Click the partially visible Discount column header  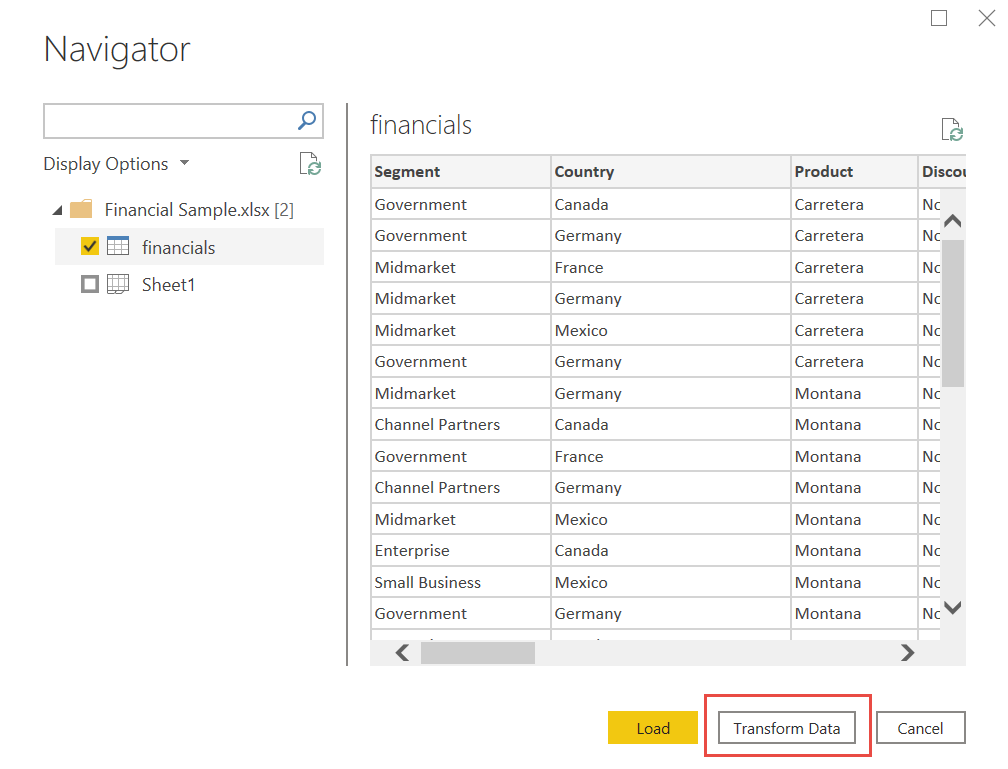coord(942,172)
